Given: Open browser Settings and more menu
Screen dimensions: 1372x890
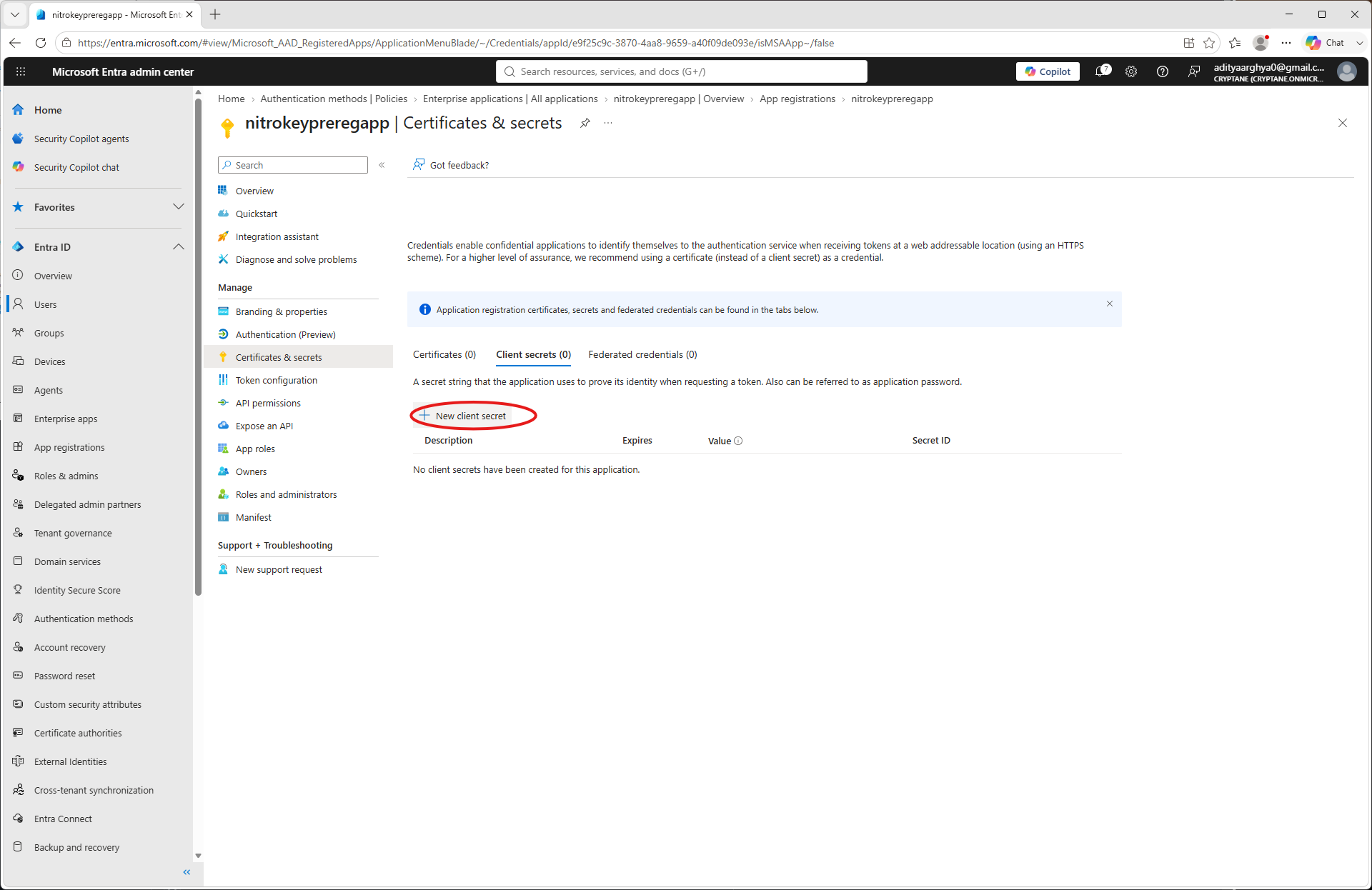Looking at the screenshot, I should pyautogui.click(x=1286, y=43).
